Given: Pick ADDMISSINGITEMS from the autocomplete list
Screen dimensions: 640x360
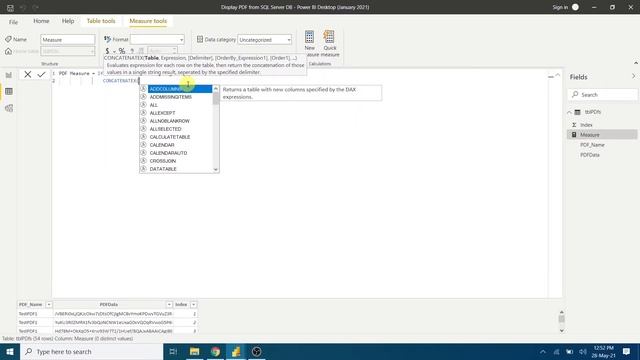Looking at the screenshot, I should click(x=176, y=97).
